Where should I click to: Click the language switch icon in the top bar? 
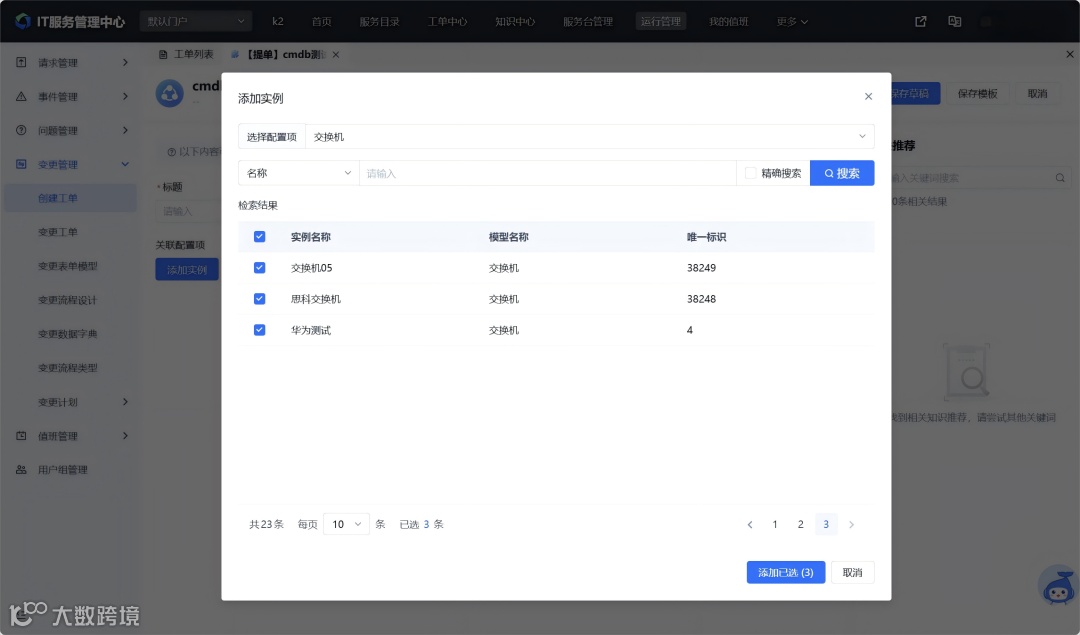coord(955,21)
